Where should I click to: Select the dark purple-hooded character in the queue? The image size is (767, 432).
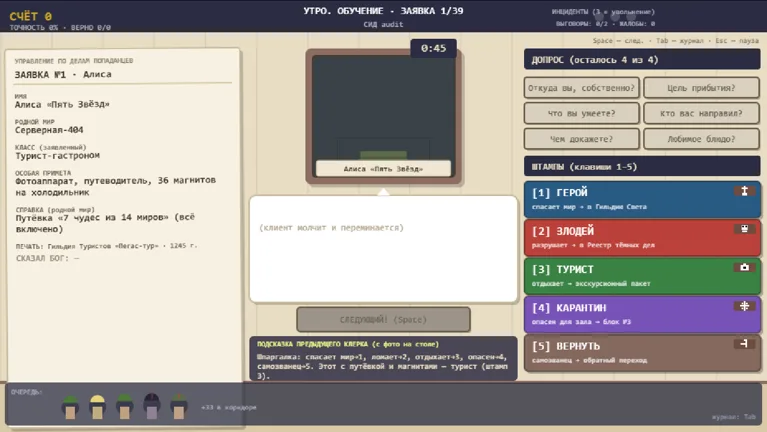[x=152, y=406]
